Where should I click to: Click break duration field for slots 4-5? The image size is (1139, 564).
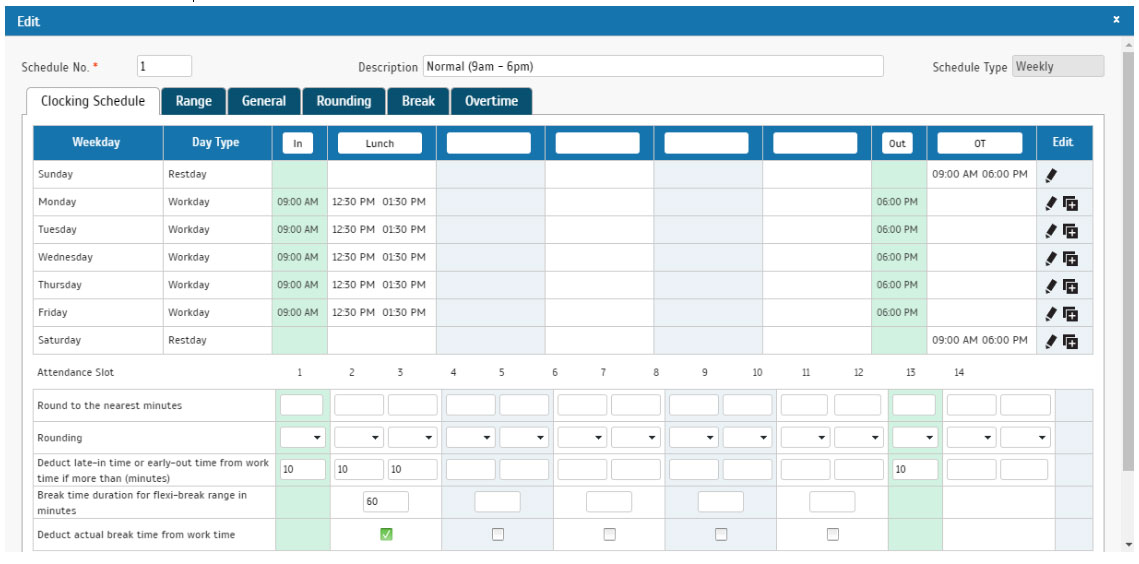498,501
